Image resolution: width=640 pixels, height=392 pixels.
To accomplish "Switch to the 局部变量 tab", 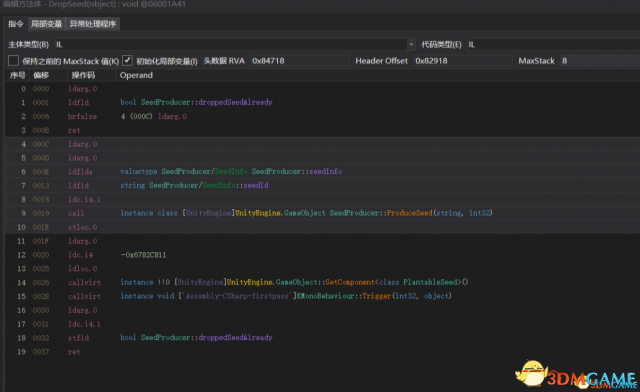I will click(47, 24).
